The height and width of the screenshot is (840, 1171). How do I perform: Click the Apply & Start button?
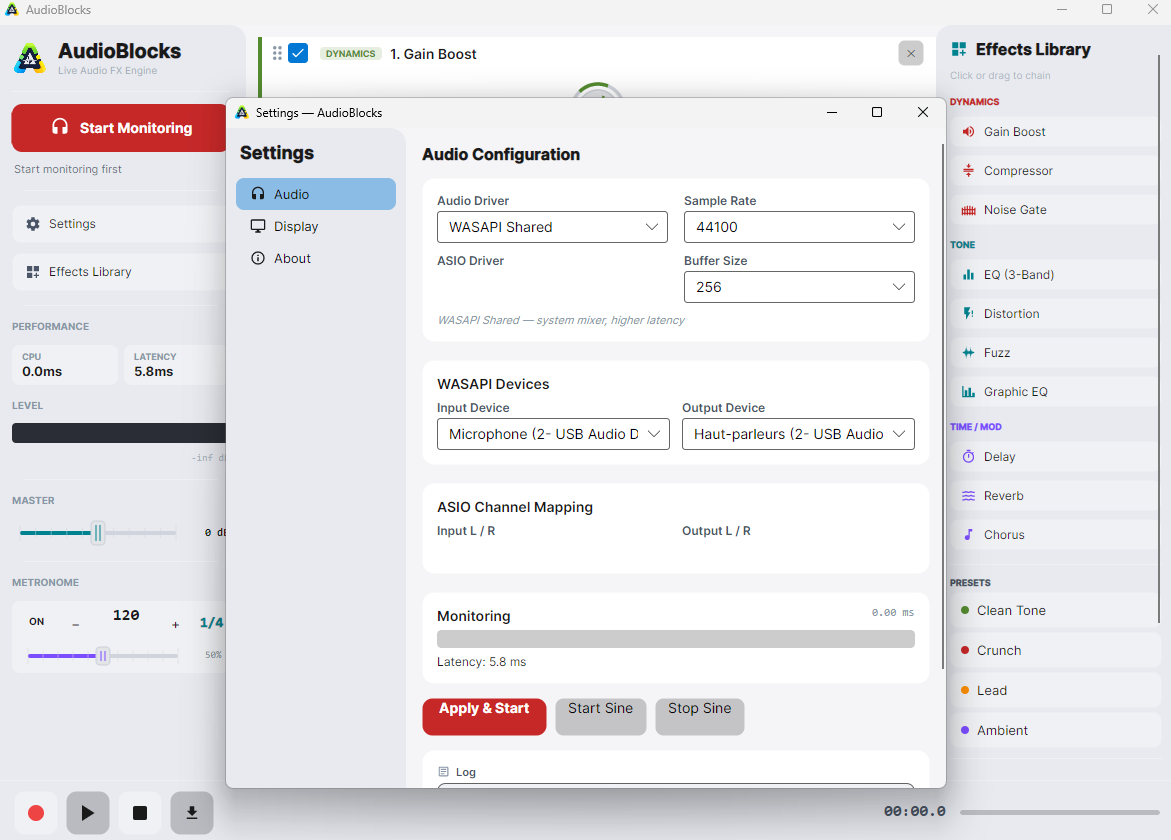484,716
